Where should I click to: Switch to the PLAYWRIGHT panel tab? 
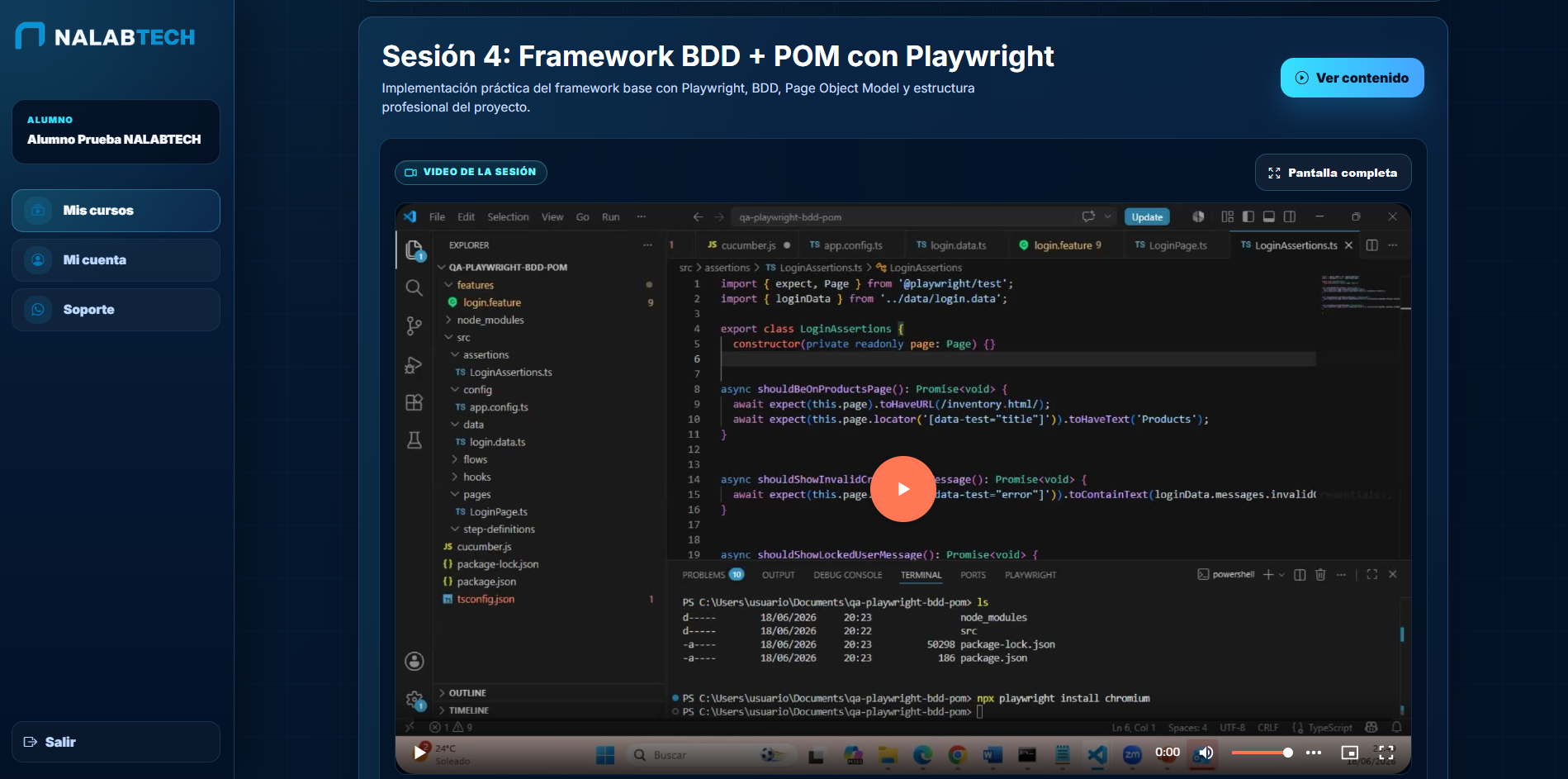(x=1030, y=575)
